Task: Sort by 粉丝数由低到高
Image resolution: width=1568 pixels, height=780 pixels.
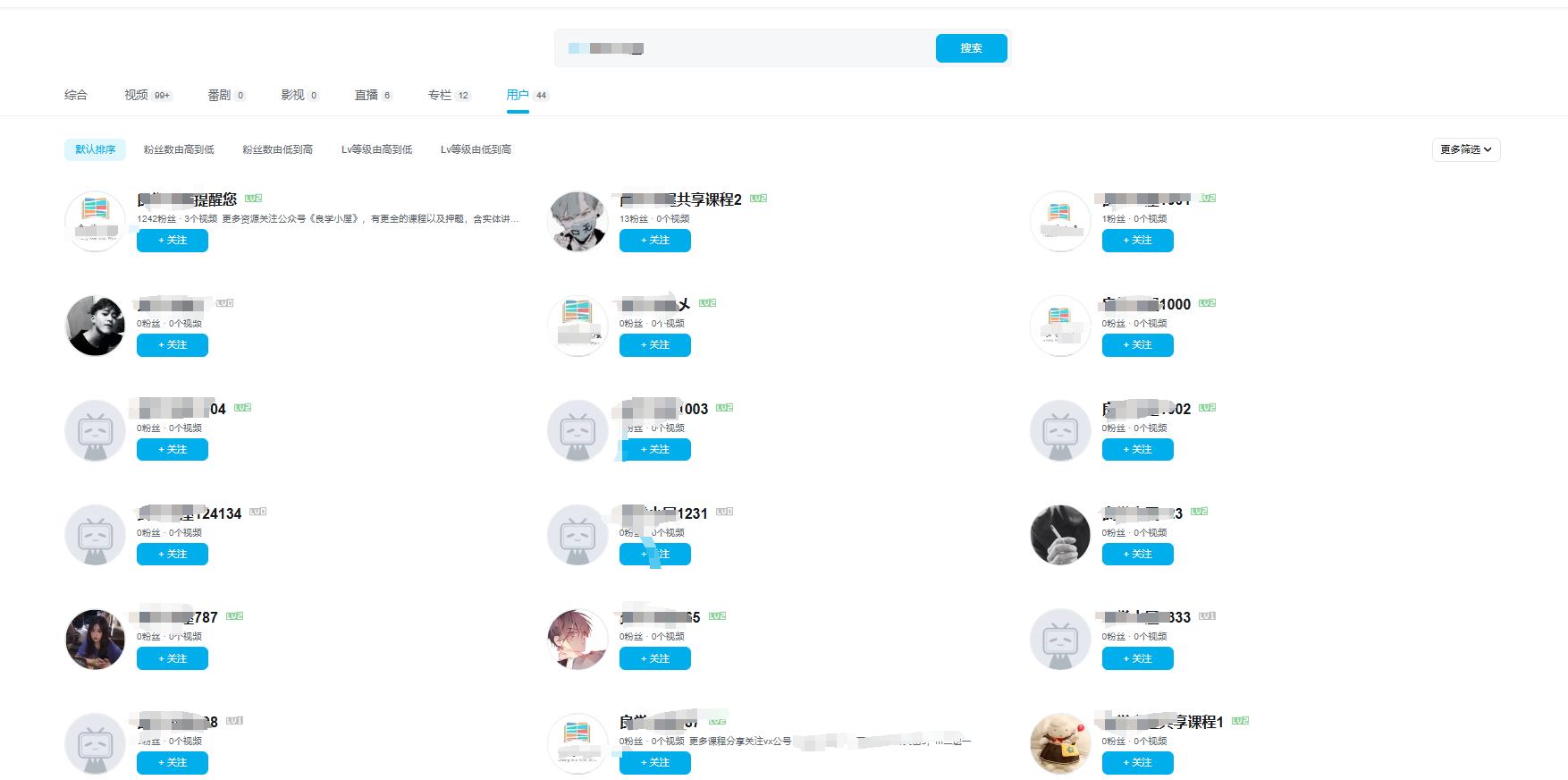Action: pos(278,149)
